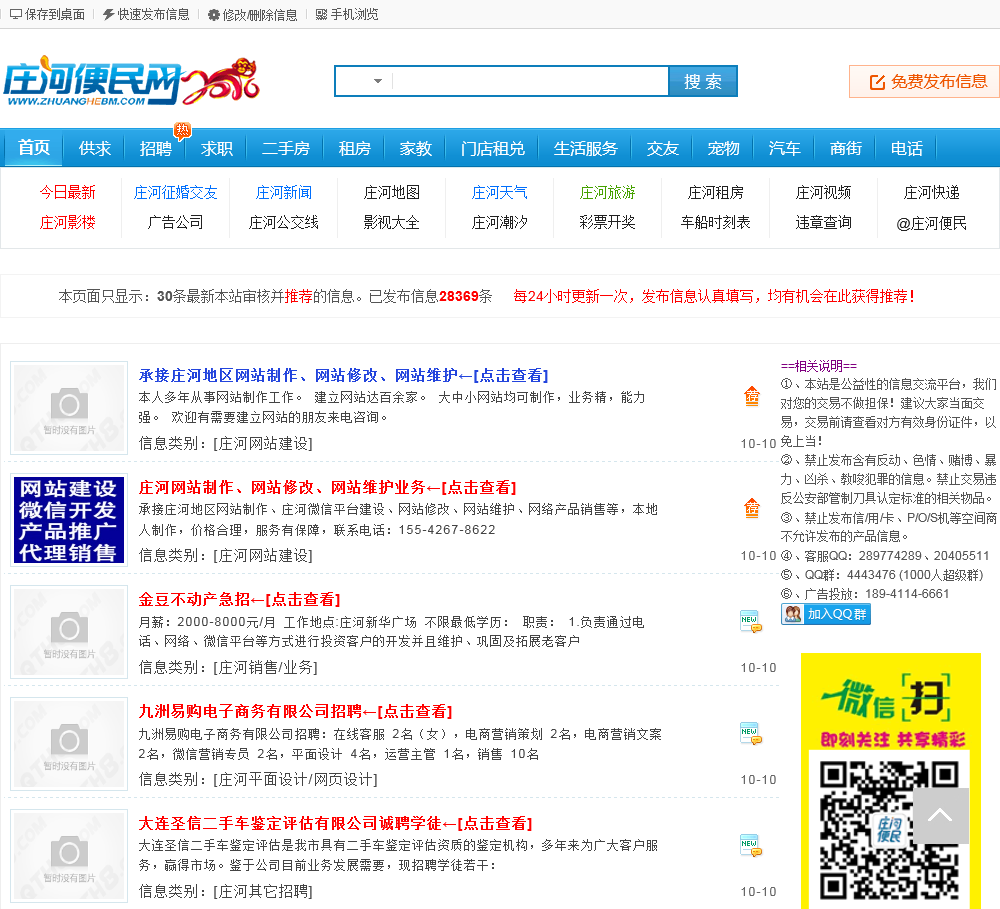Open 庄河网站制作、网站修改 listing title
This screenshot has width=1000, height=909.
328,487
